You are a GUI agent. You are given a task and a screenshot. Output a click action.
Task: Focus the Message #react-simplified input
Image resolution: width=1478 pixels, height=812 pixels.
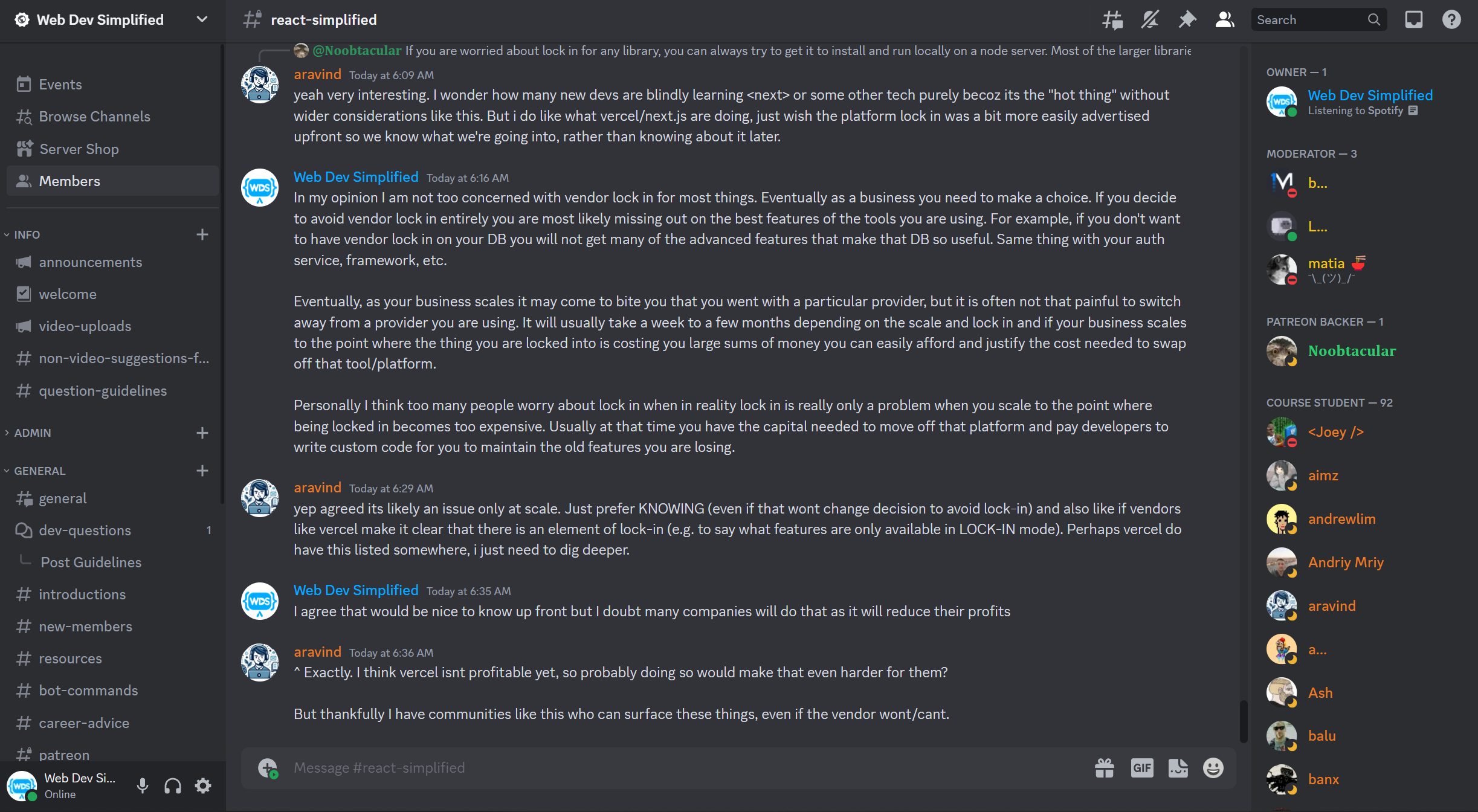665,768
